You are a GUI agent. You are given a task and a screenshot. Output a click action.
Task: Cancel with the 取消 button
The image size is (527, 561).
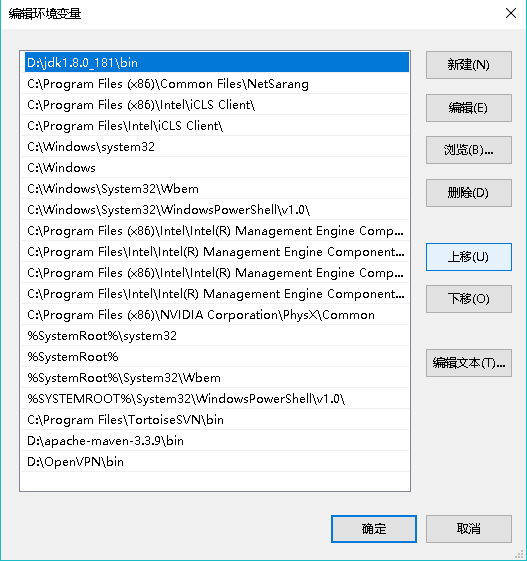tap(469, 529)
